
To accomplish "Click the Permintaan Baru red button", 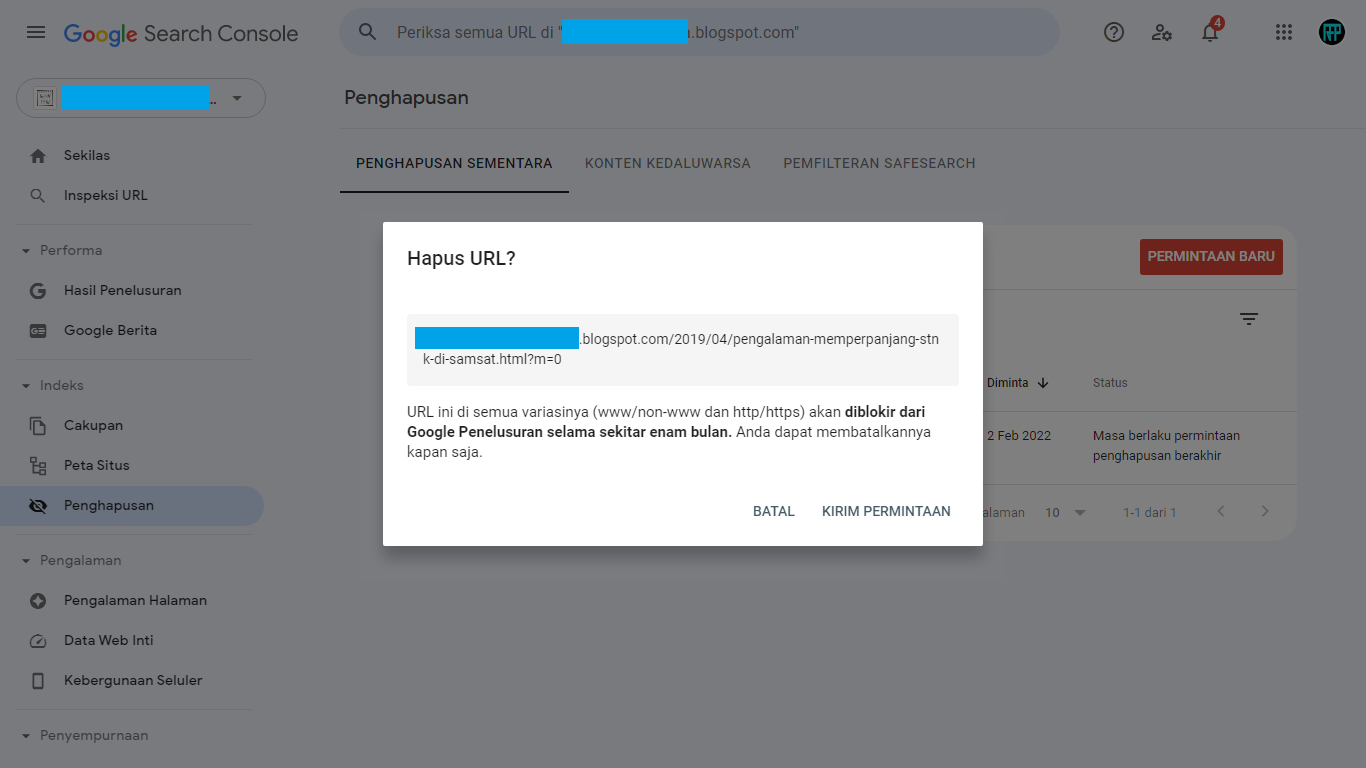I will 1211,257.
